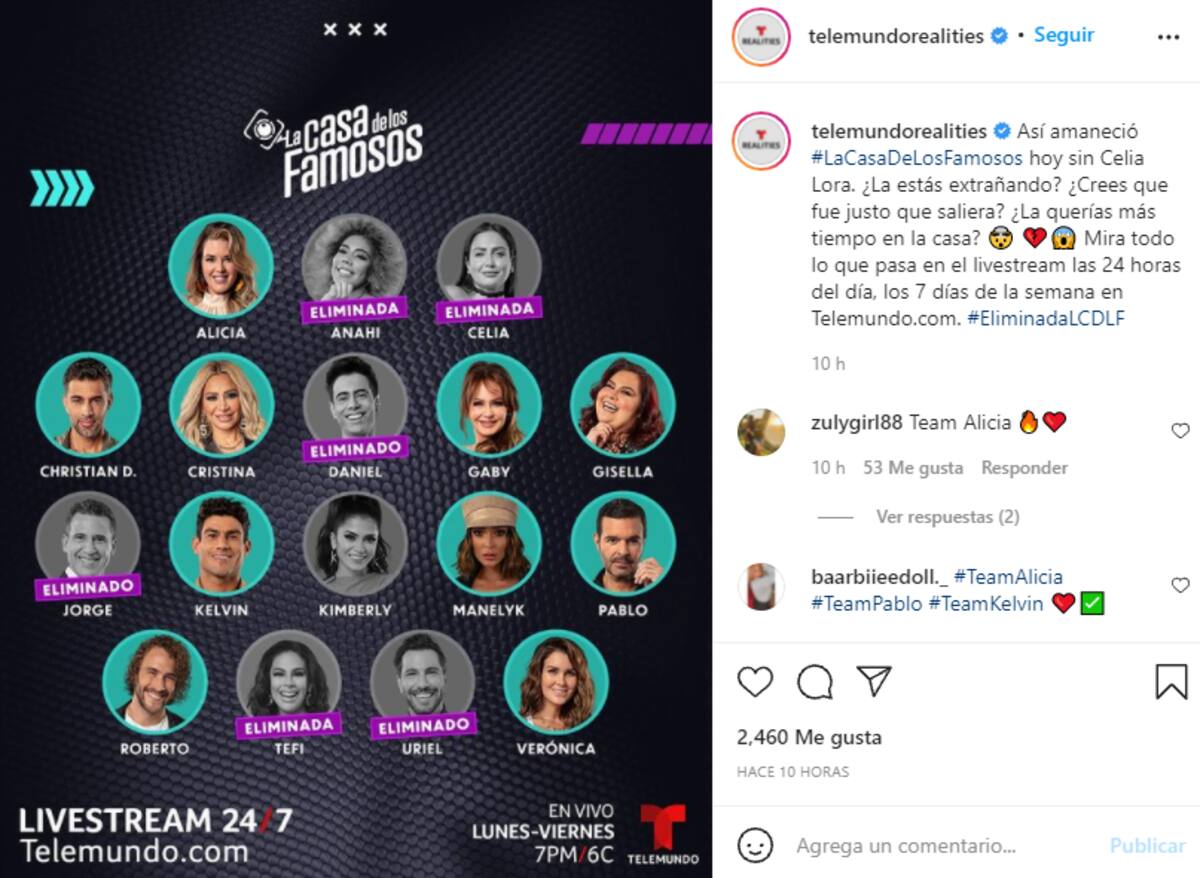1200x878 pixels.
Task: Open telemundorealities profile avatar in the header
Action: point(762,36)
